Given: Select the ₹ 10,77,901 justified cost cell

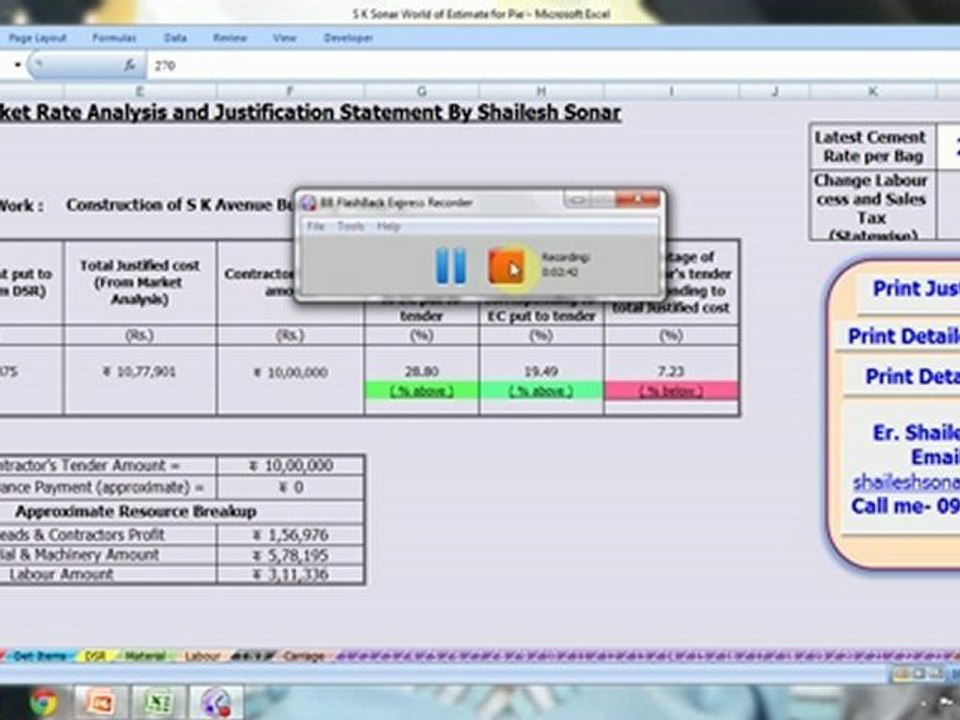Looking at the screenshot, I should tap(140, 372).
